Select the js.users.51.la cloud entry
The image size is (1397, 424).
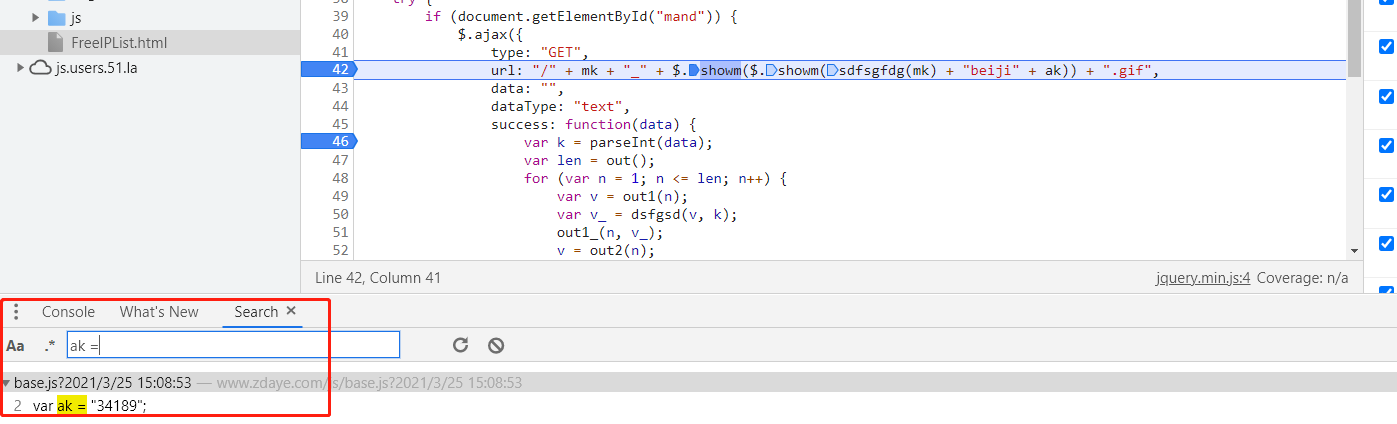(x=82, y=68)
